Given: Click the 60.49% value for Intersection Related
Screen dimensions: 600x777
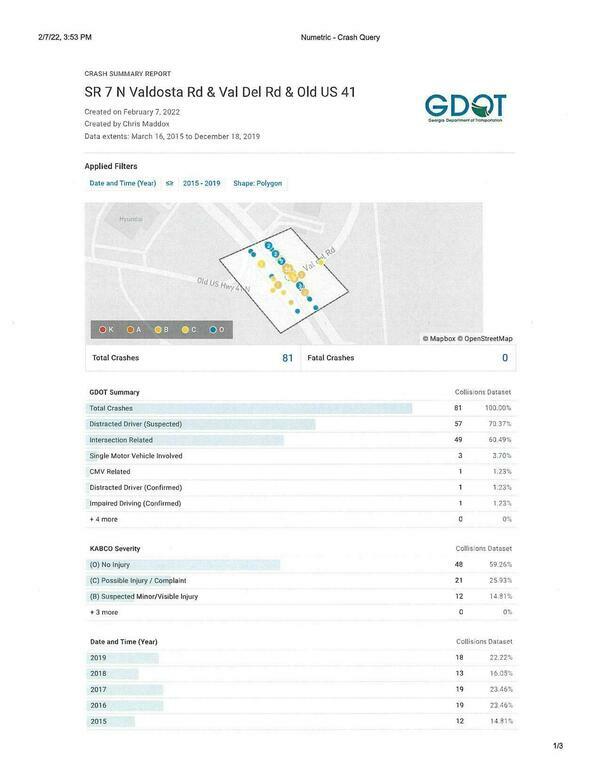Looking at the screenshot, I should click(500, 440).
